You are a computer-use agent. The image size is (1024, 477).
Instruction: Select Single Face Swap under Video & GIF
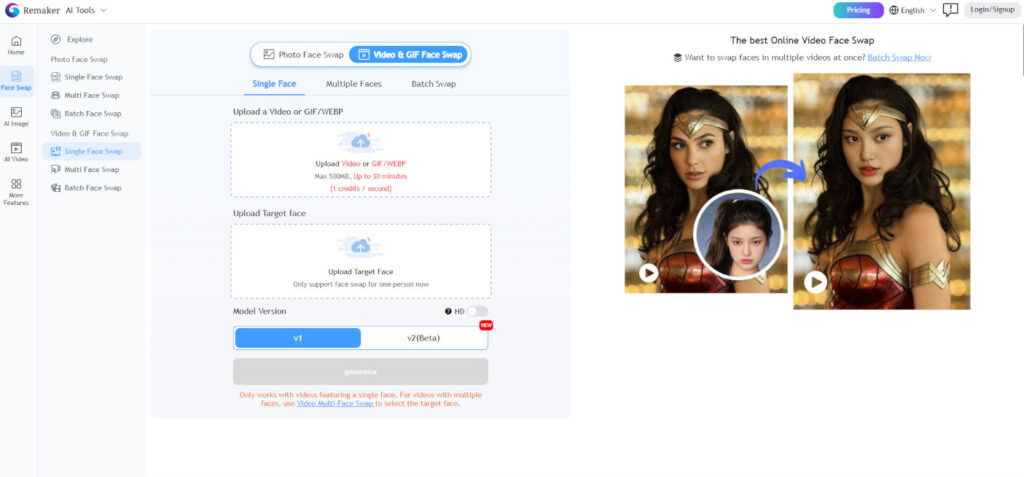pyautogui.click(x=91, y=151)
